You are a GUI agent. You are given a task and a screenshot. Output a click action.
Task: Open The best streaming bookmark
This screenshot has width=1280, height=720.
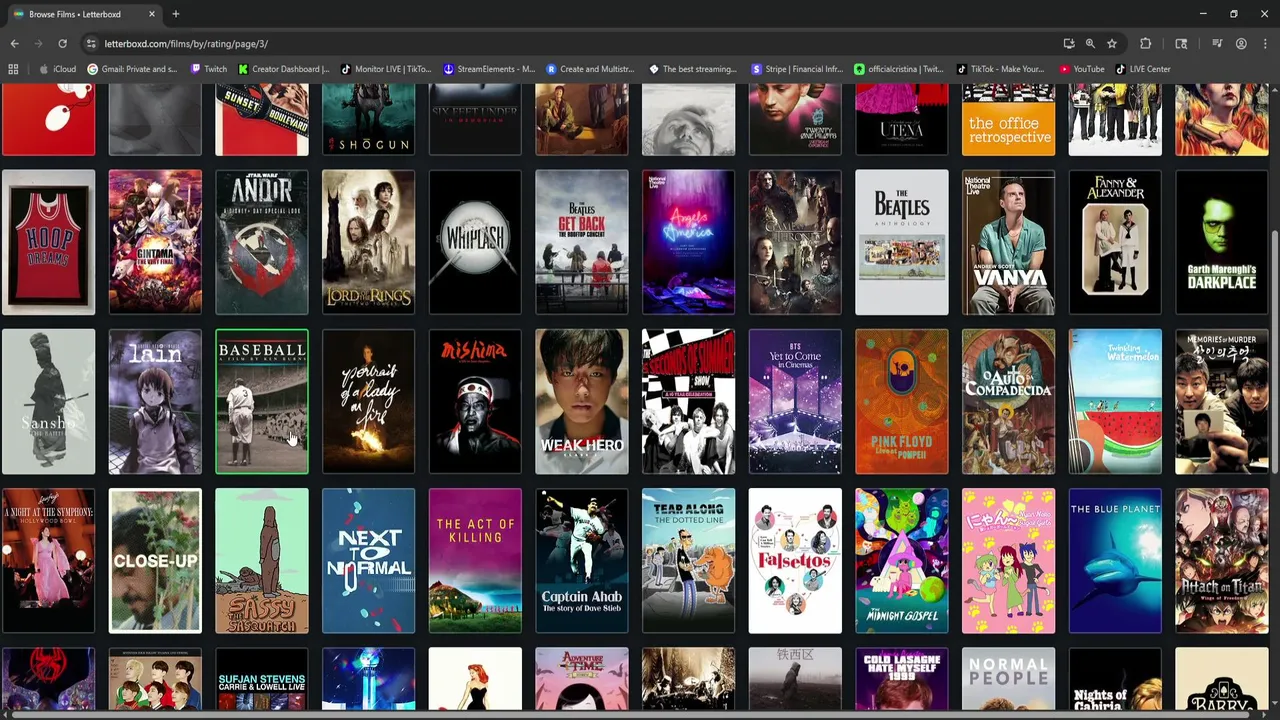click(693, 69)
